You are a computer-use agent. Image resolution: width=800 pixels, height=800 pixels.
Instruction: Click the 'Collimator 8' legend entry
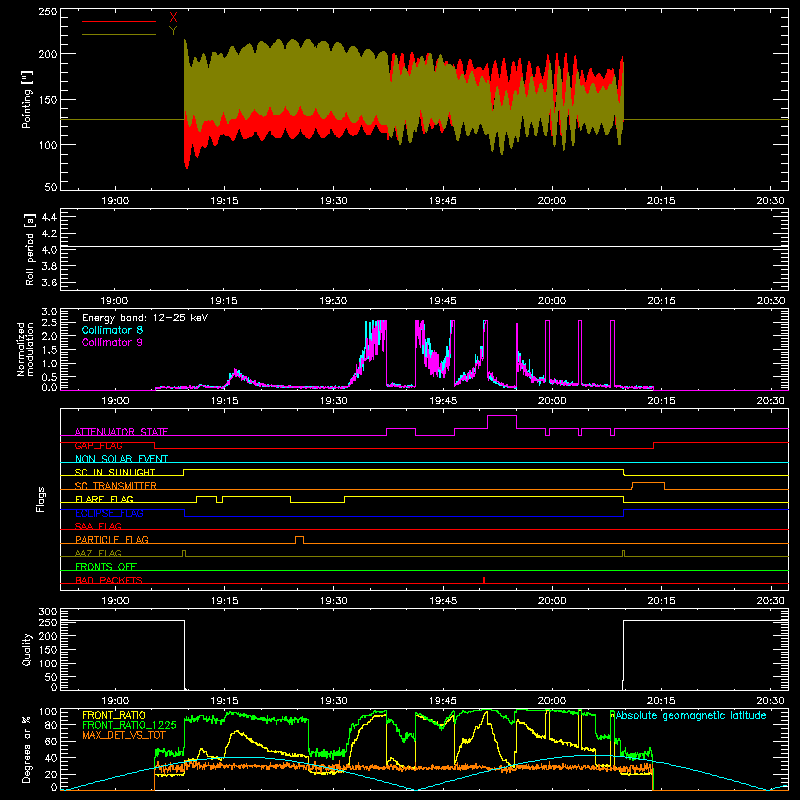(112, 330)
